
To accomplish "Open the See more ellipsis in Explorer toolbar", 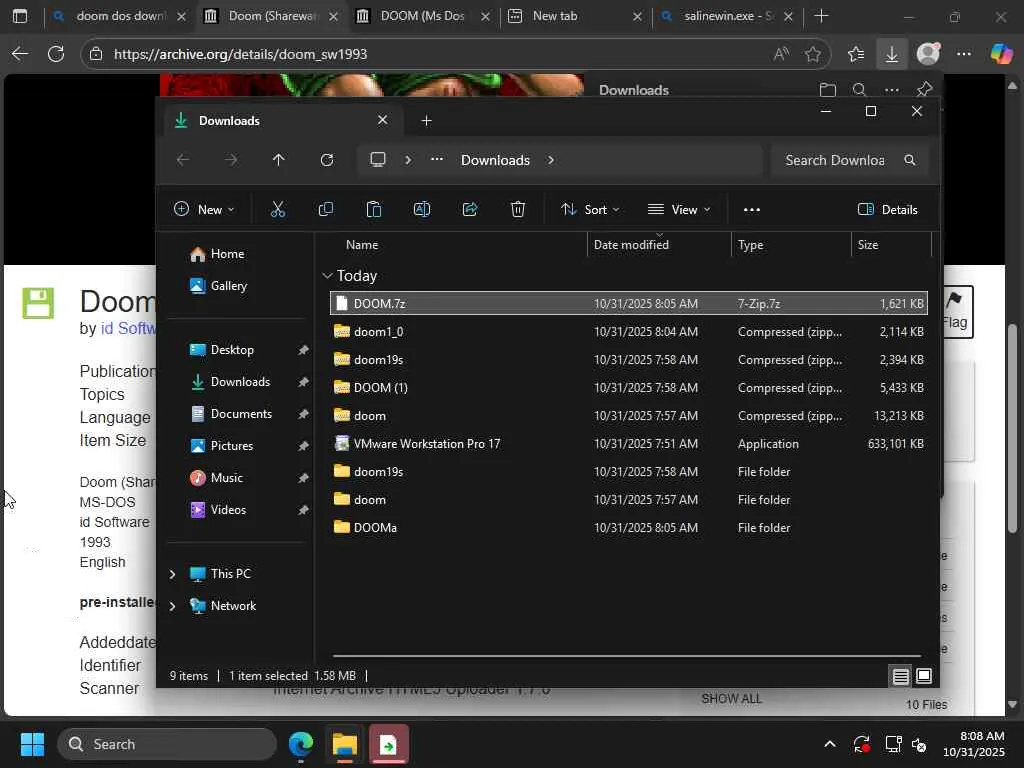I will point(752,210).
